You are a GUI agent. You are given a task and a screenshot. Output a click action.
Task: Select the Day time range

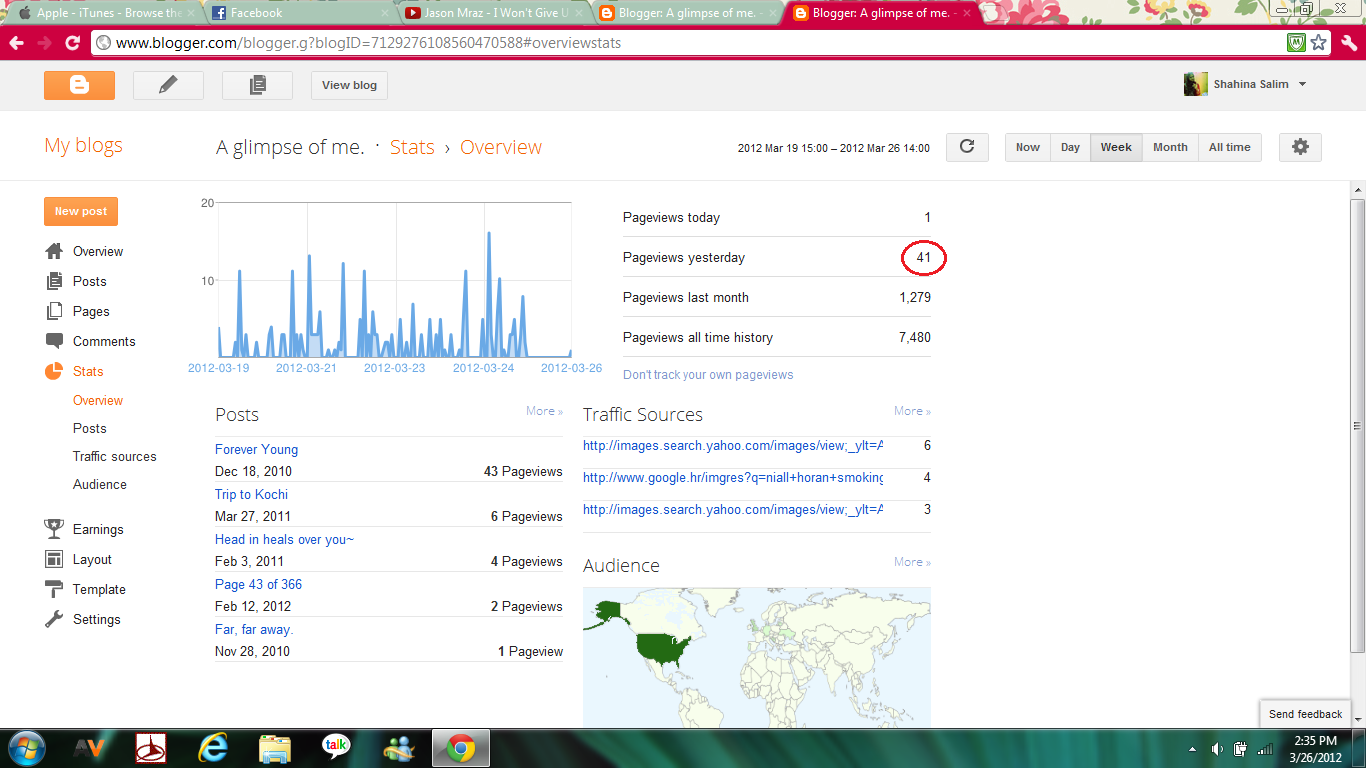click(x=1070, y=147)
